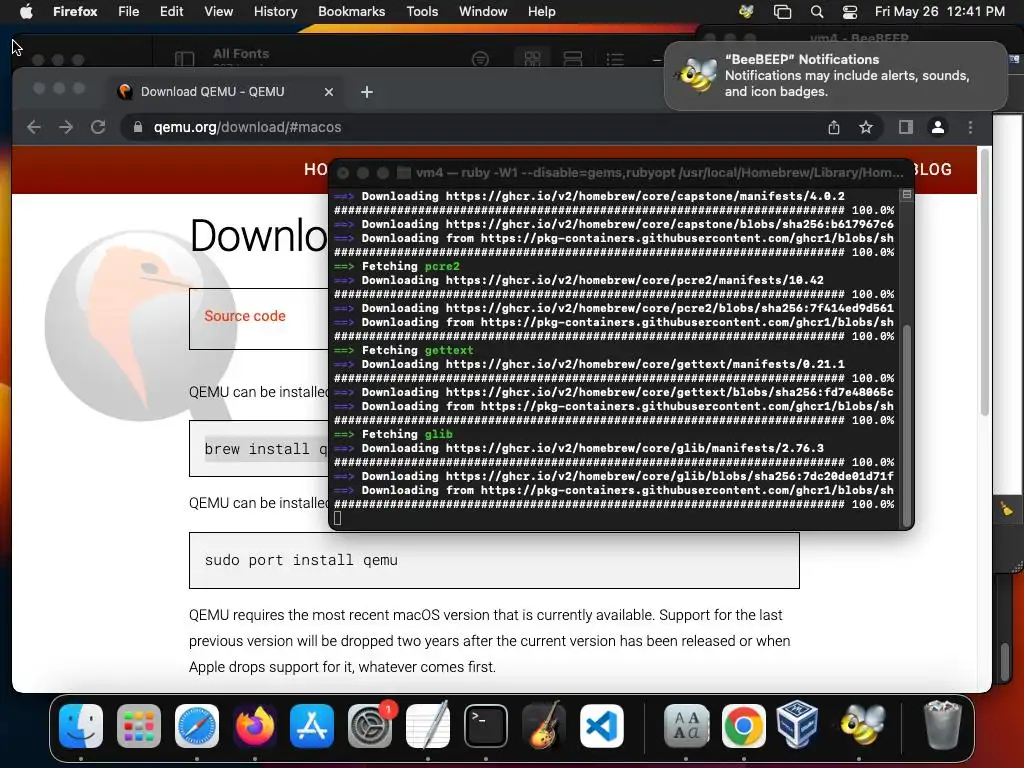Toggle the browser side panel

tap(906, 127)
